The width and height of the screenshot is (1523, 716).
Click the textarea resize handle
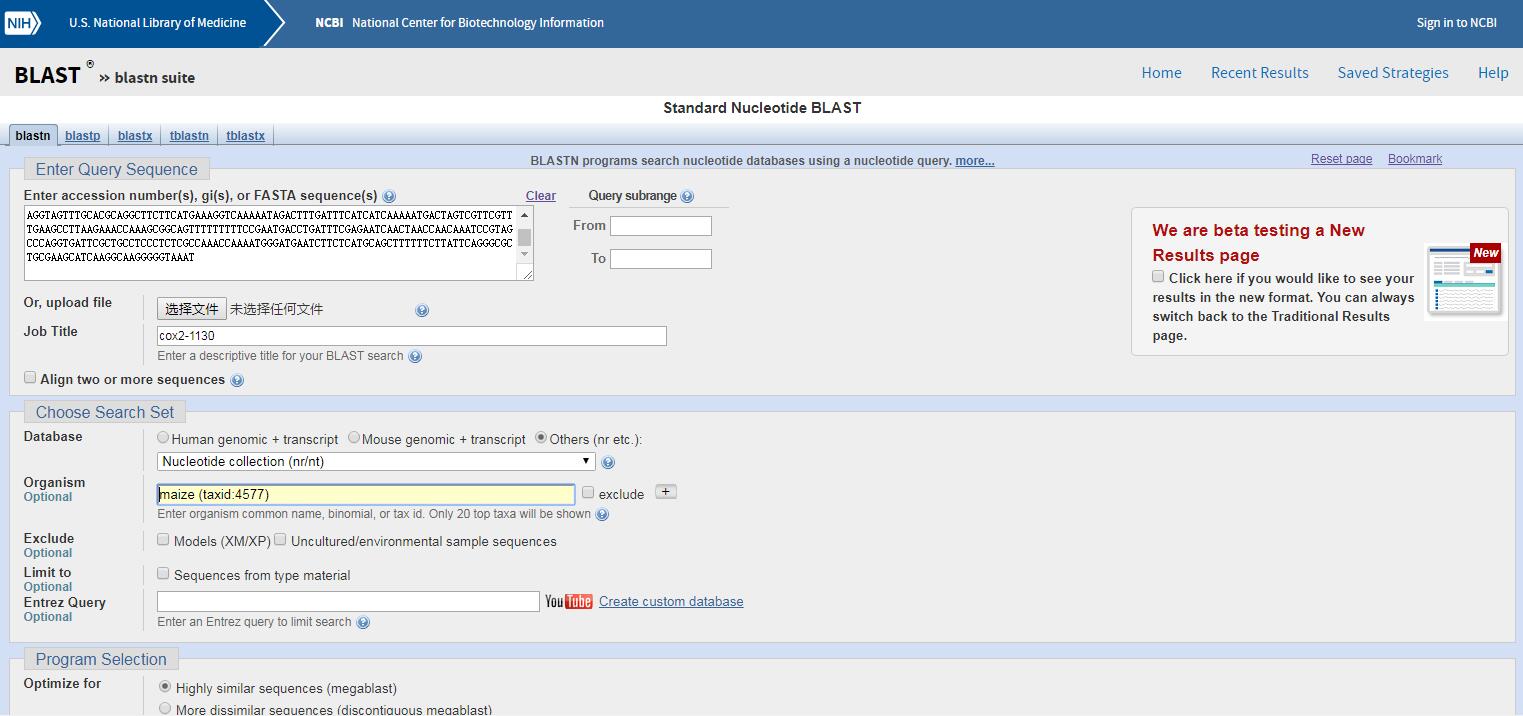pos(526,273)
